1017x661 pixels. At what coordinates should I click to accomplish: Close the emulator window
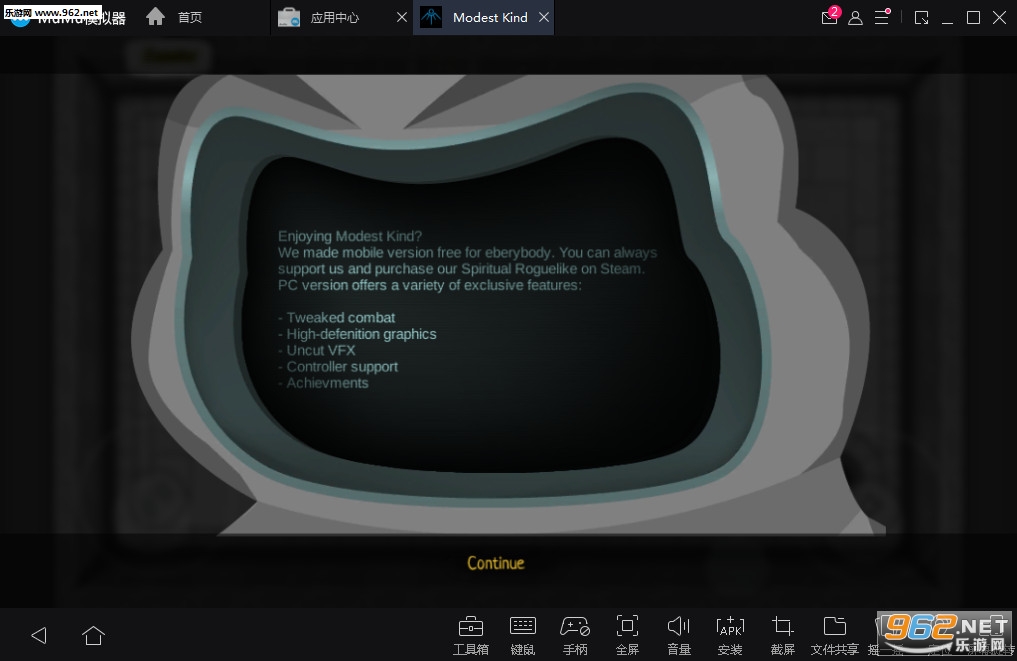click(x=999, y=18)
